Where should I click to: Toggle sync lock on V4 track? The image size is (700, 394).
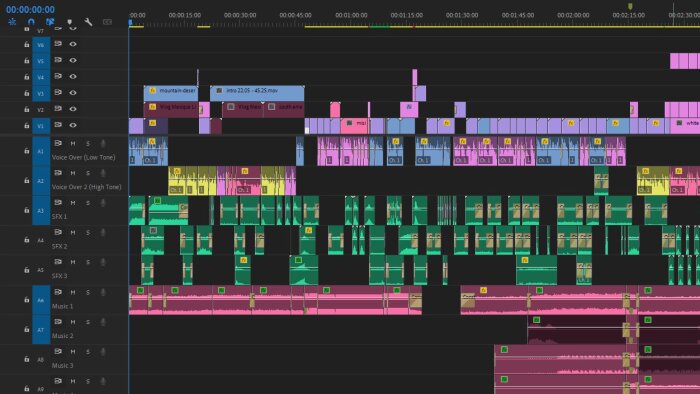(58, 76)
